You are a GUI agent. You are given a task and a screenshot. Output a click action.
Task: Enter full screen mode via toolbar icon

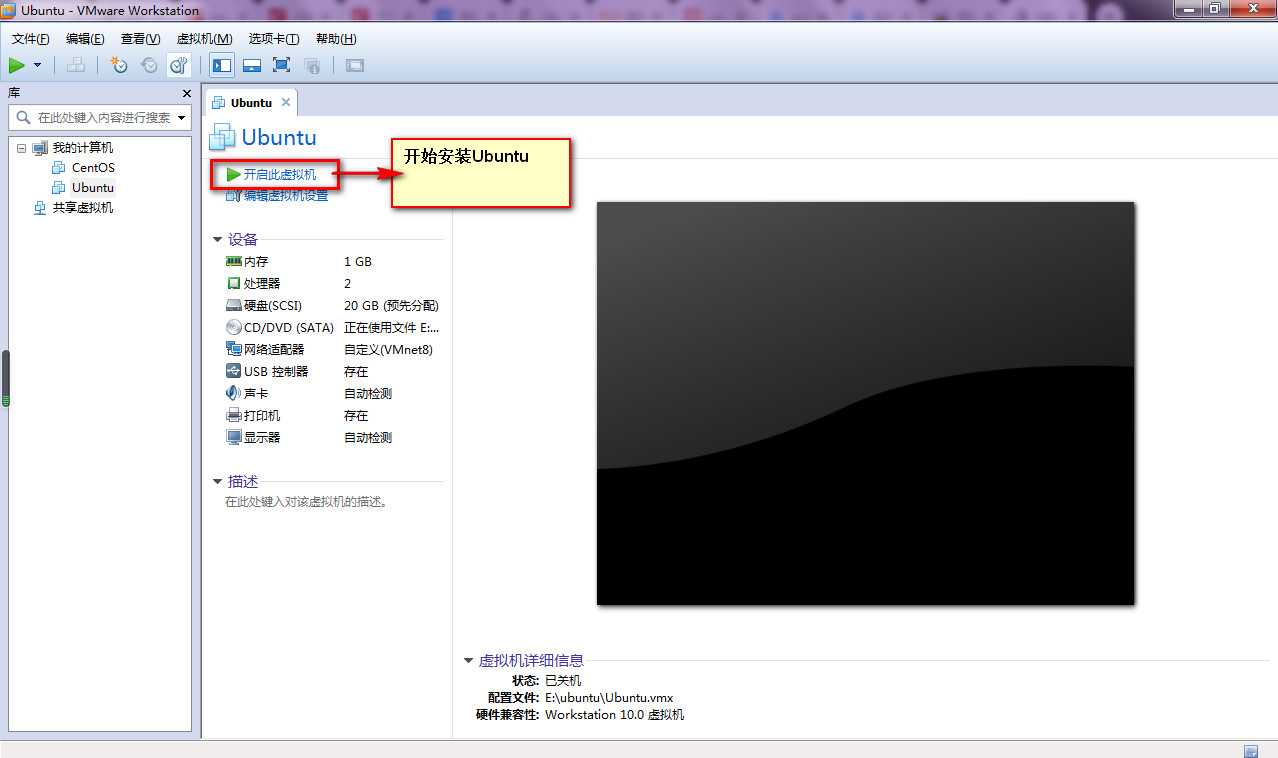[x=282, y=65]
